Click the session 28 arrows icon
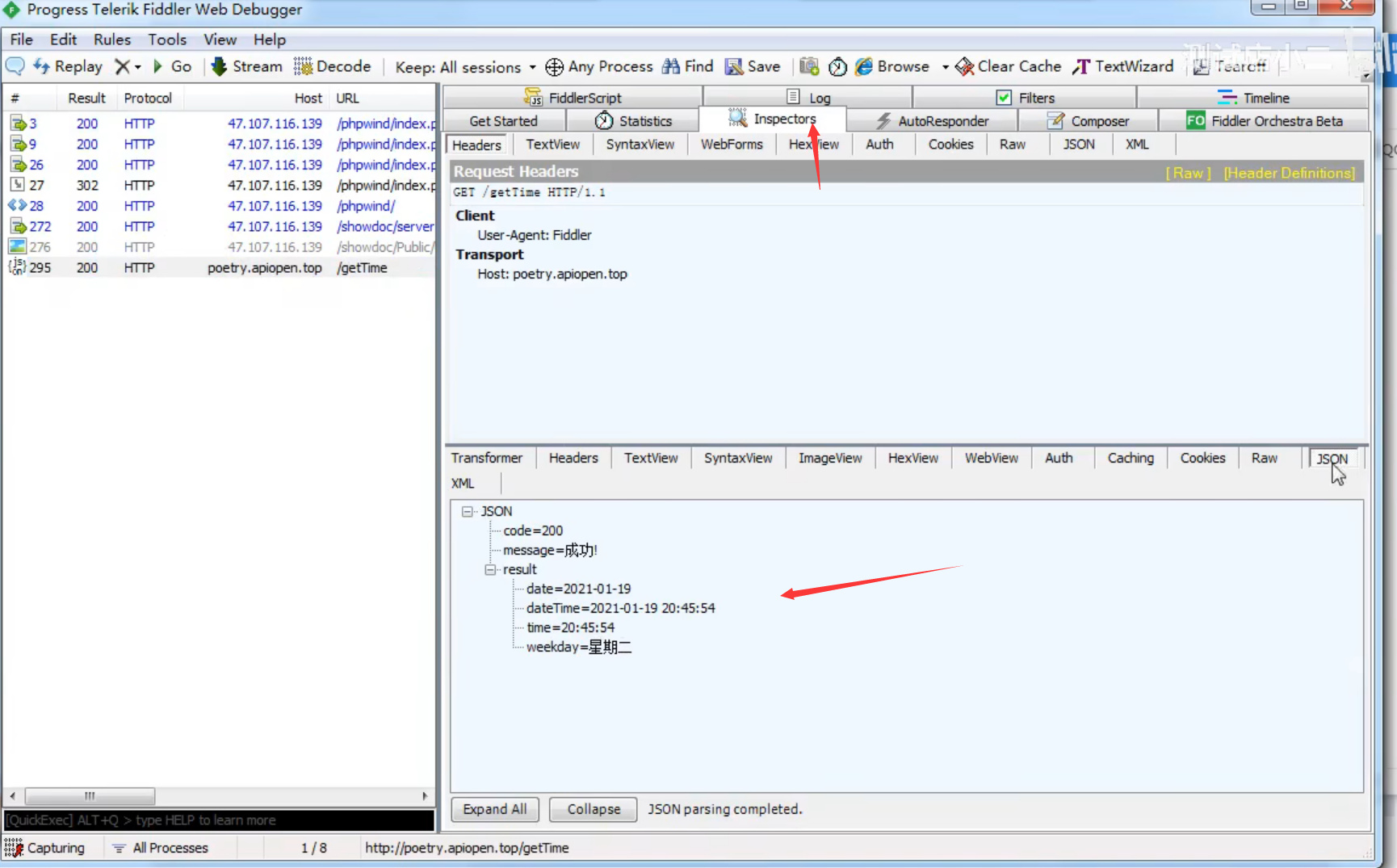The width and height of the screenshot is (1397, 868). coord(17,205)
